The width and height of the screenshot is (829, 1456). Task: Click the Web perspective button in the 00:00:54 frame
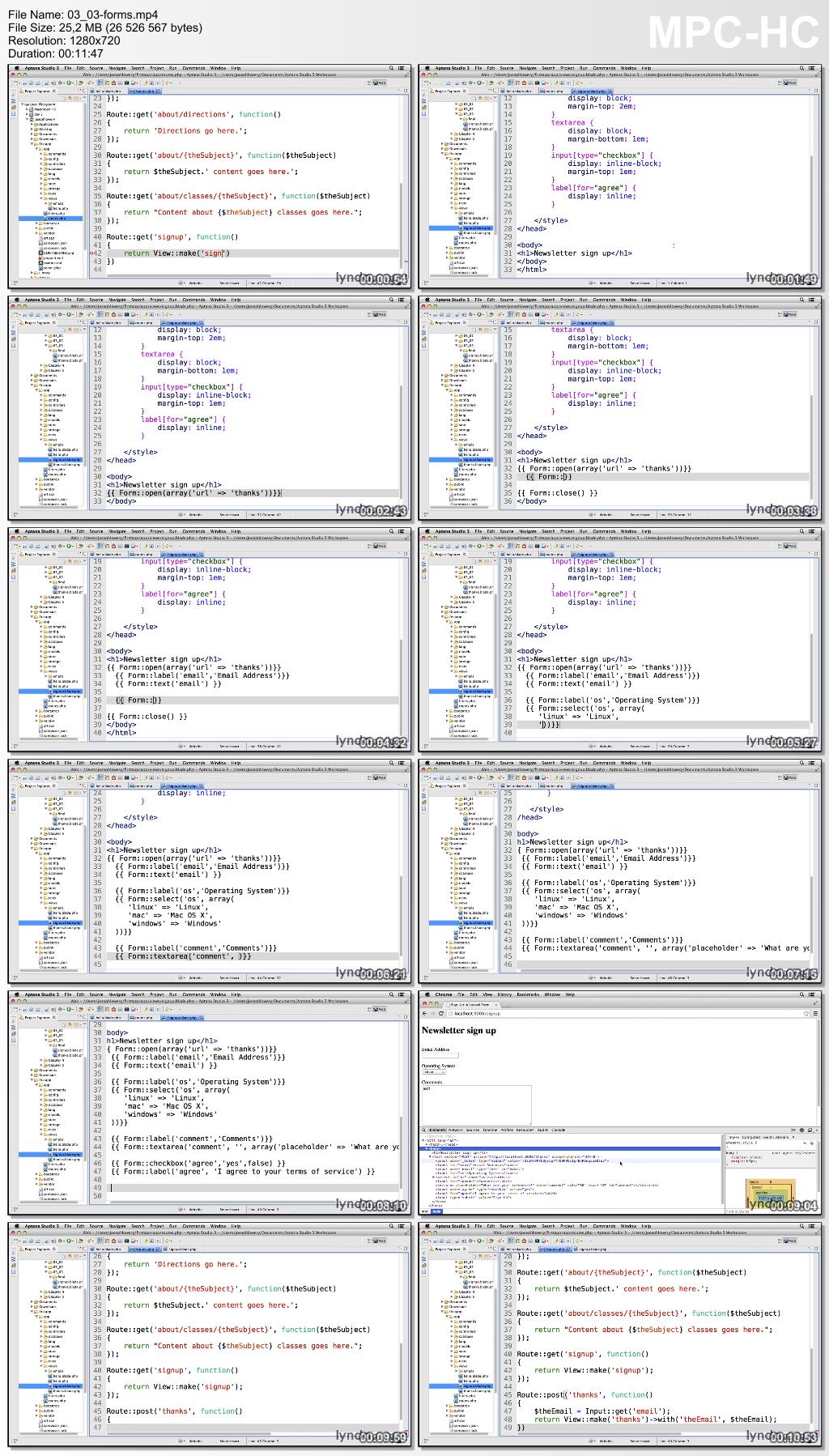pos(379,82)
